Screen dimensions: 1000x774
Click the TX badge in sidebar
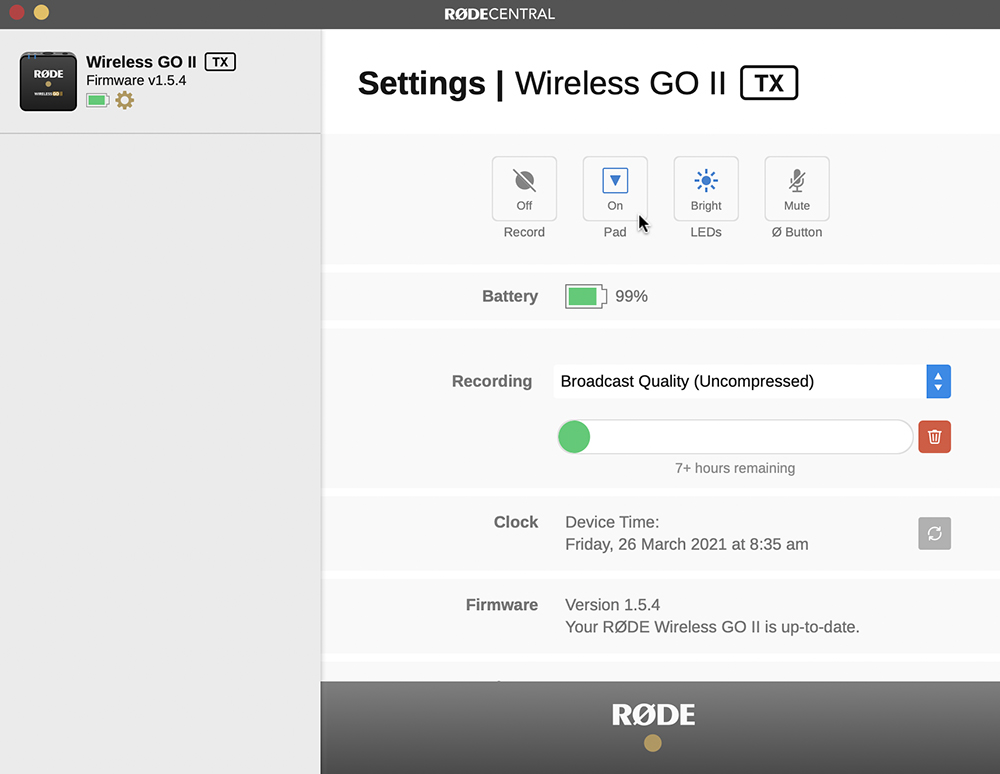coord(220,62)
